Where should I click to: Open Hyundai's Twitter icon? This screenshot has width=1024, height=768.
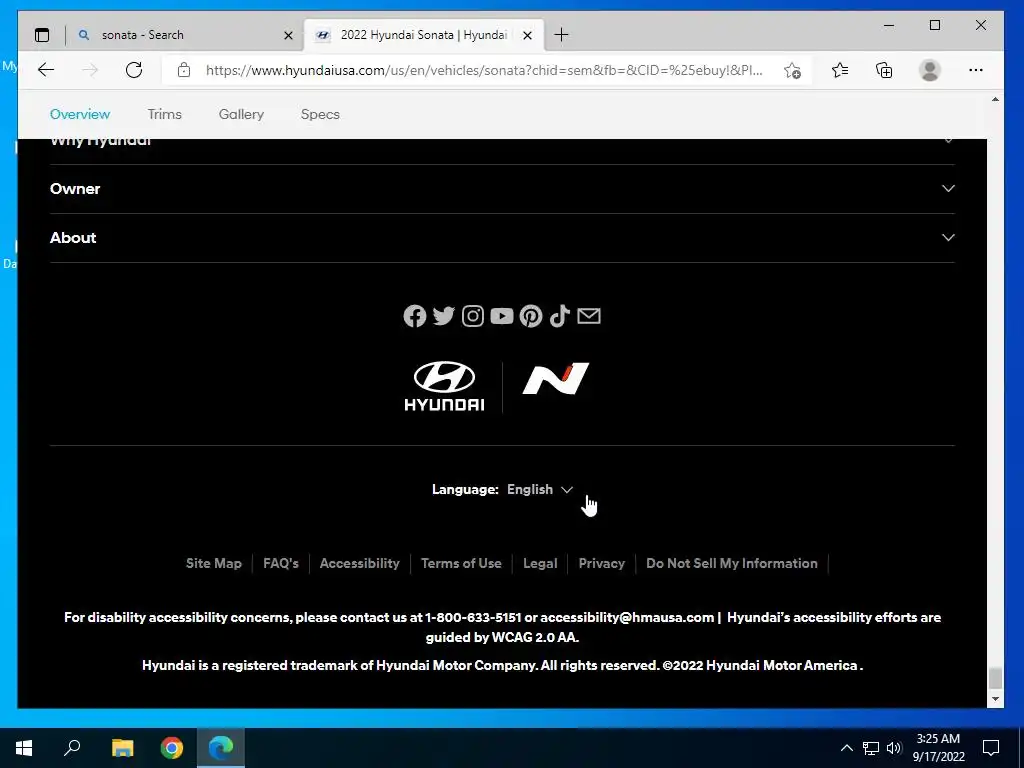click(443, 316)
